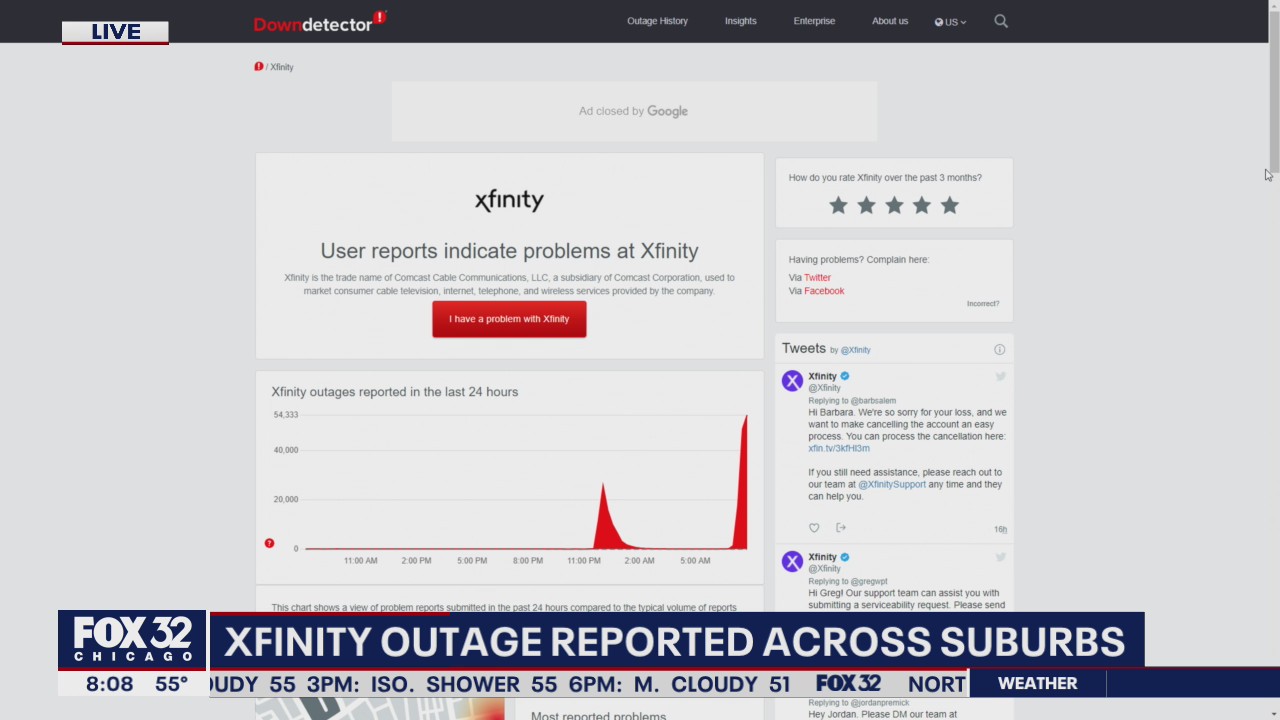The image size is (1280, 720).
Task: Rate Xfinity one star
Action: coord(838,205)
